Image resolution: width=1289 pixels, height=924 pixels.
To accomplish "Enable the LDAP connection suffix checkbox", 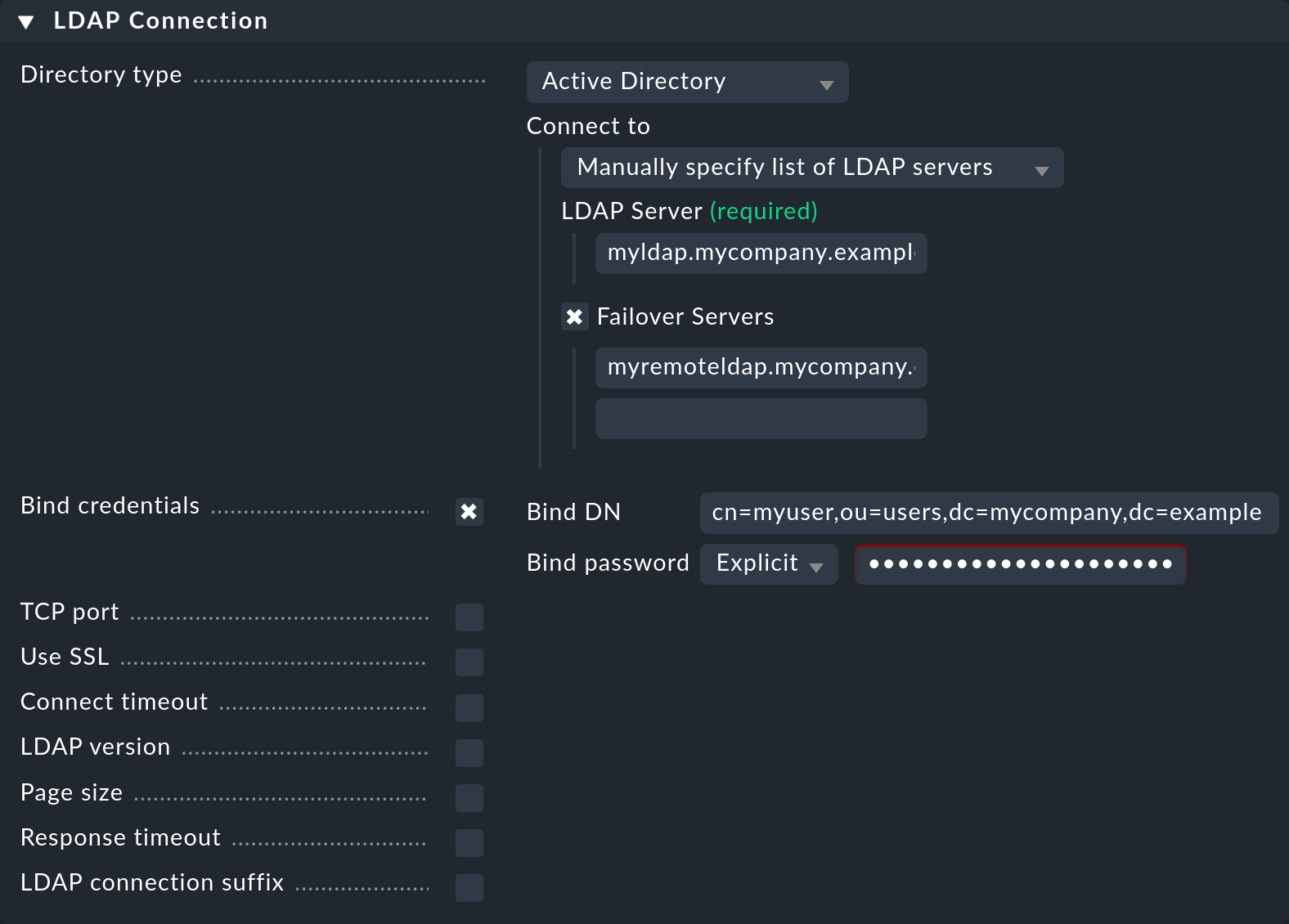I will (x=469, y=887).
